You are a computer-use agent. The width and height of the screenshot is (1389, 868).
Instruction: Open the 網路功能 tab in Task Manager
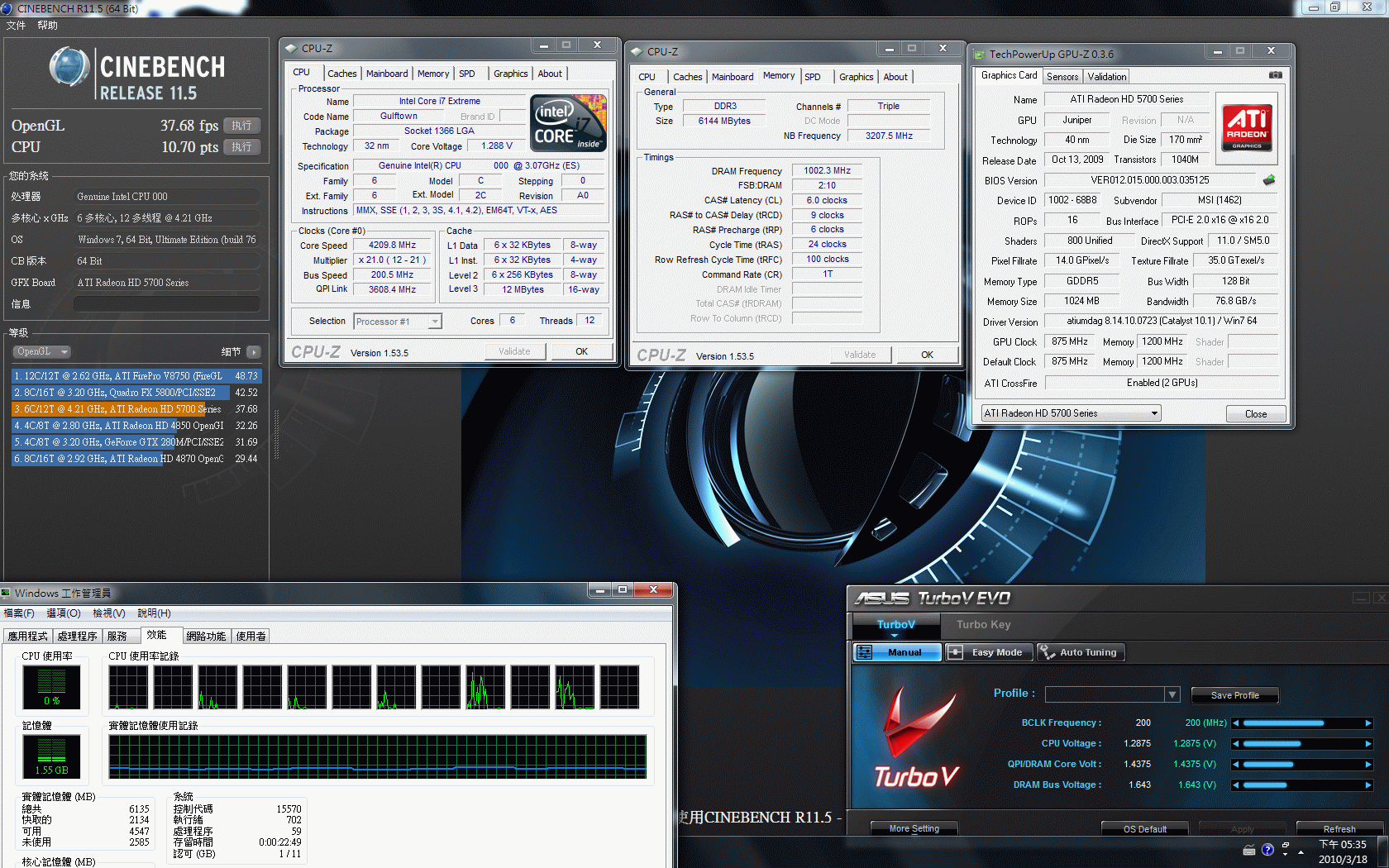[x=206, y=637]
